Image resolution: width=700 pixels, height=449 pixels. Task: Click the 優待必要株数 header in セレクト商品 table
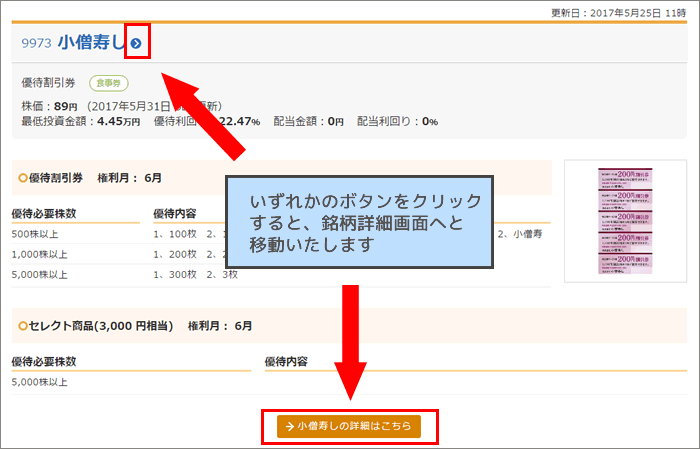(44, 362)
